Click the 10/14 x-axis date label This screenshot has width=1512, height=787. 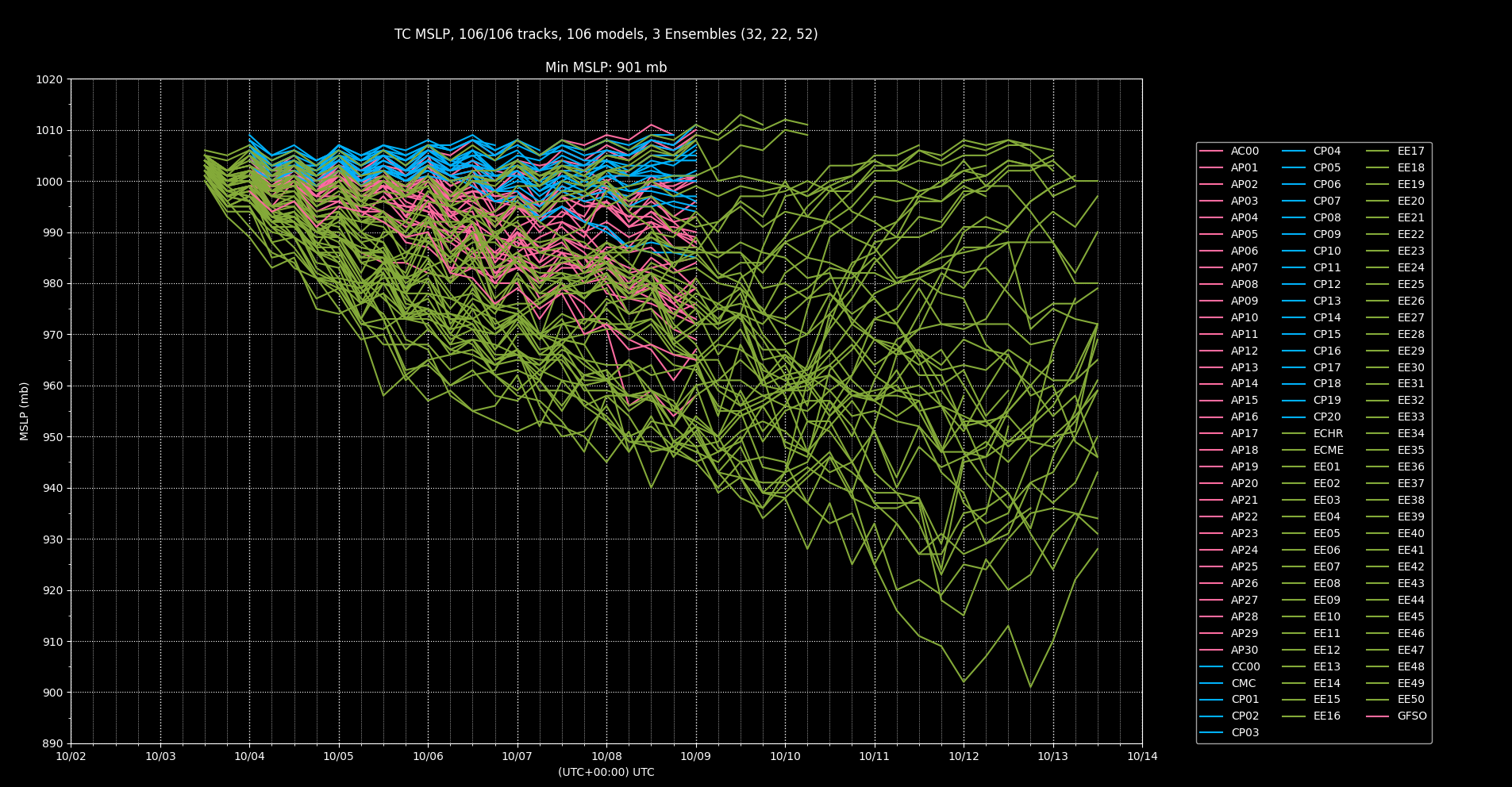[x=1142, y=756]
